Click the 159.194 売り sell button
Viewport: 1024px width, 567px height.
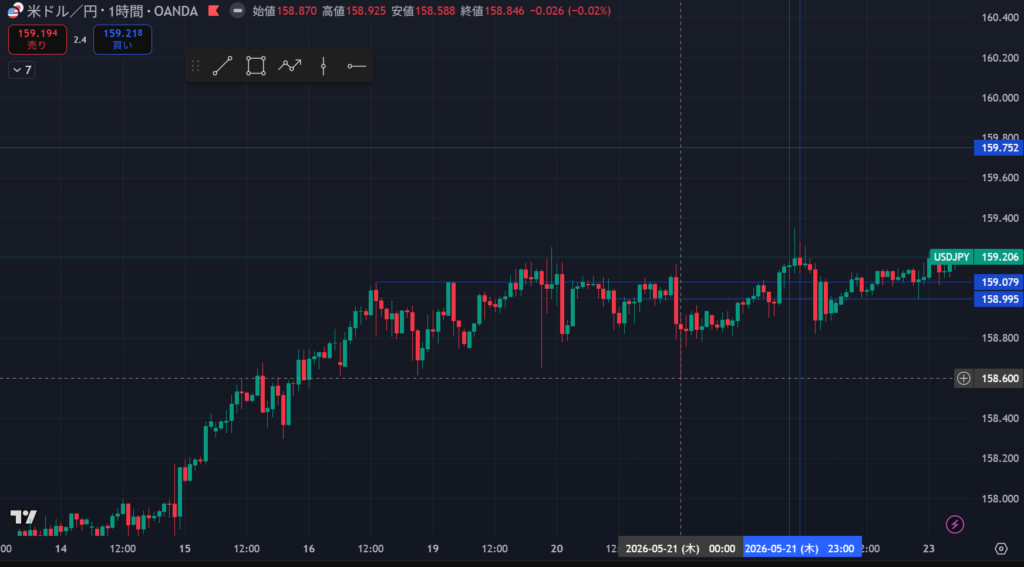tap(37, 39)
